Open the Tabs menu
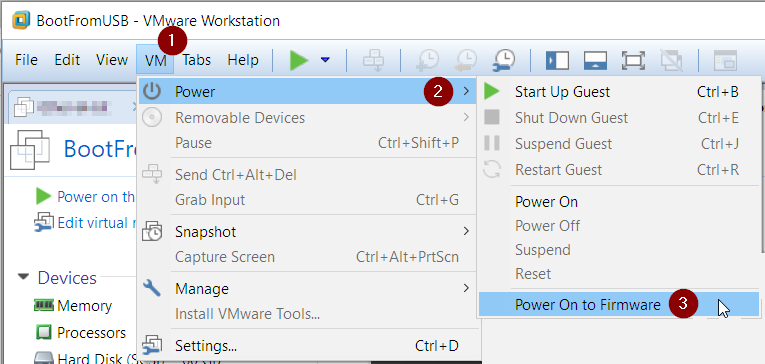The image size is (765, 364). click(x=197, y=60)
